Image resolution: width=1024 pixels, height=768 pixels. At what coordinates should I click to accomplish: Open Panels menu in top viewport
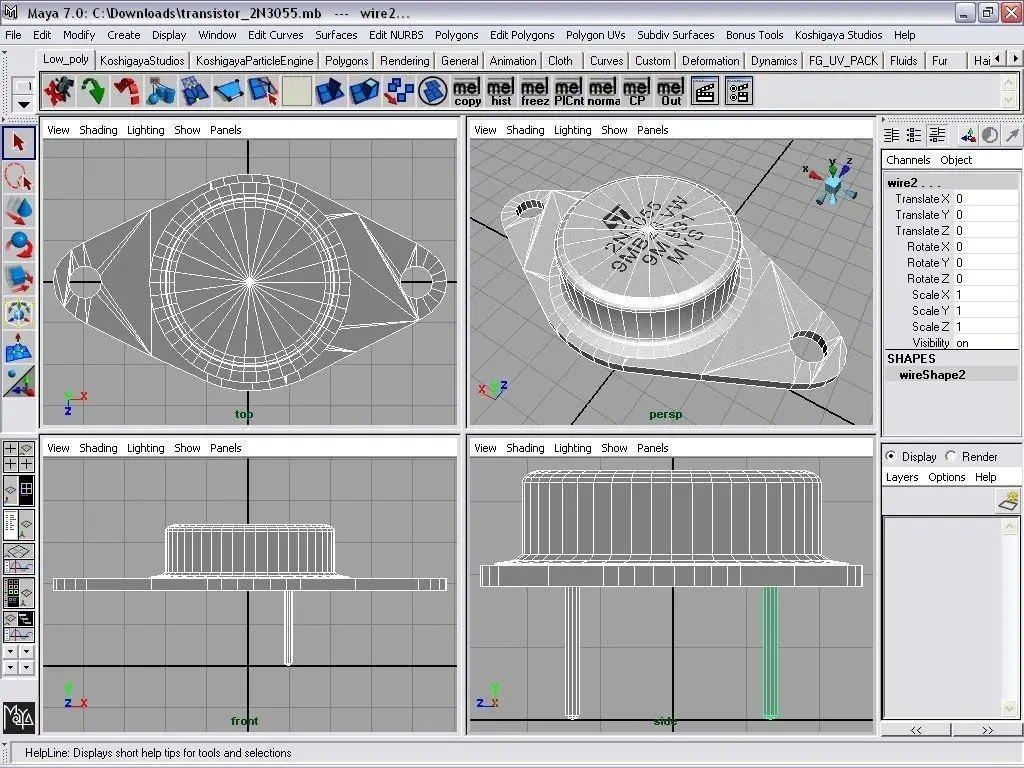pyautogui.click(x=225, y=130)
